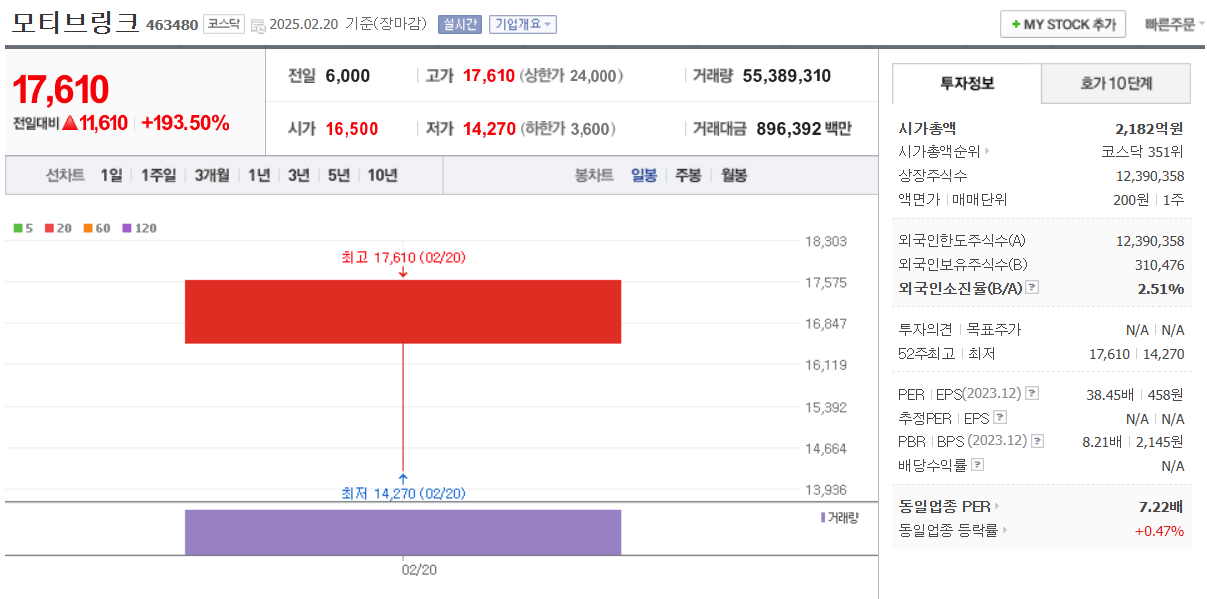The height and width of the screenshot is (599, 1207).
Task: Select the 주봉 candle chart
Action: tap(688, 175)
